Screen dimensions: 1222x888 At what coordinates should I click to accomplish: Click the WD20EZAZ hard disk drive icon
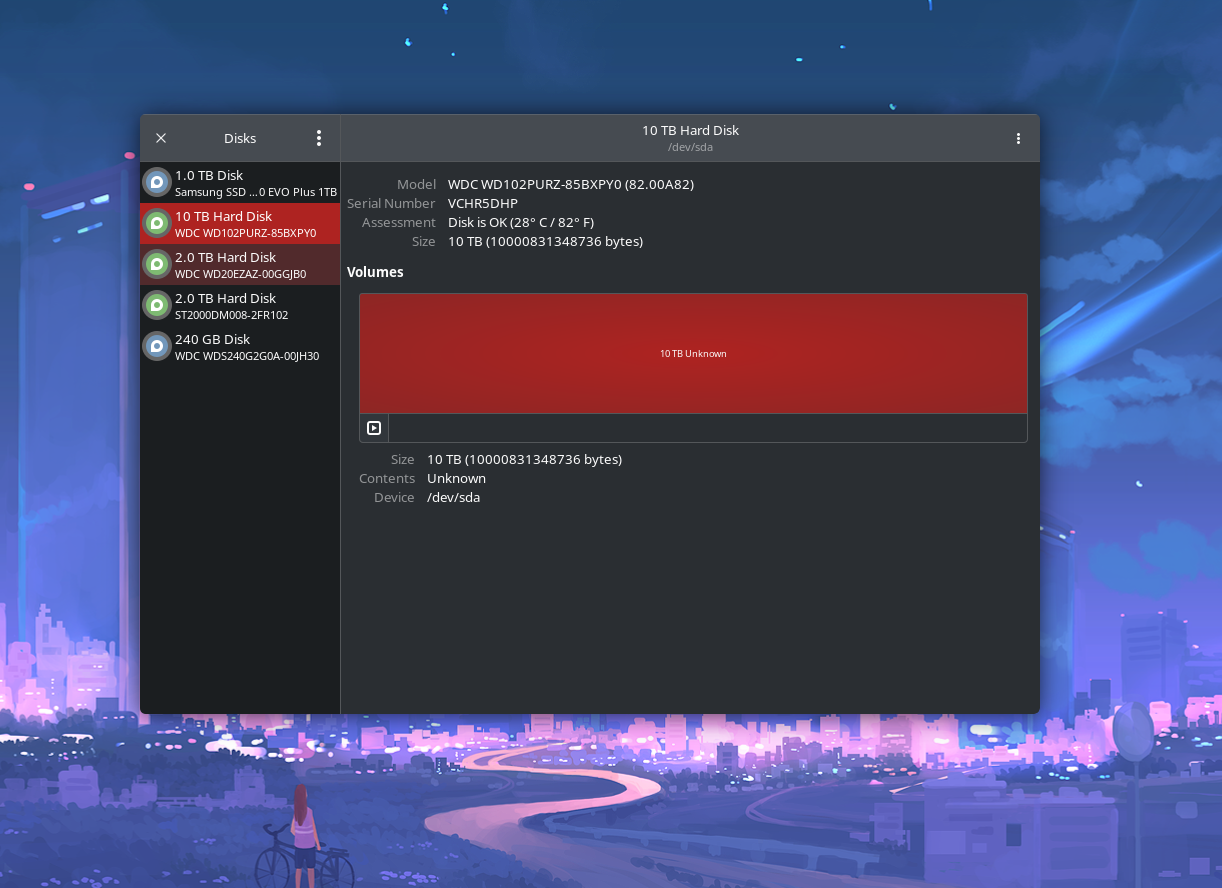click(x=157, y=264)
